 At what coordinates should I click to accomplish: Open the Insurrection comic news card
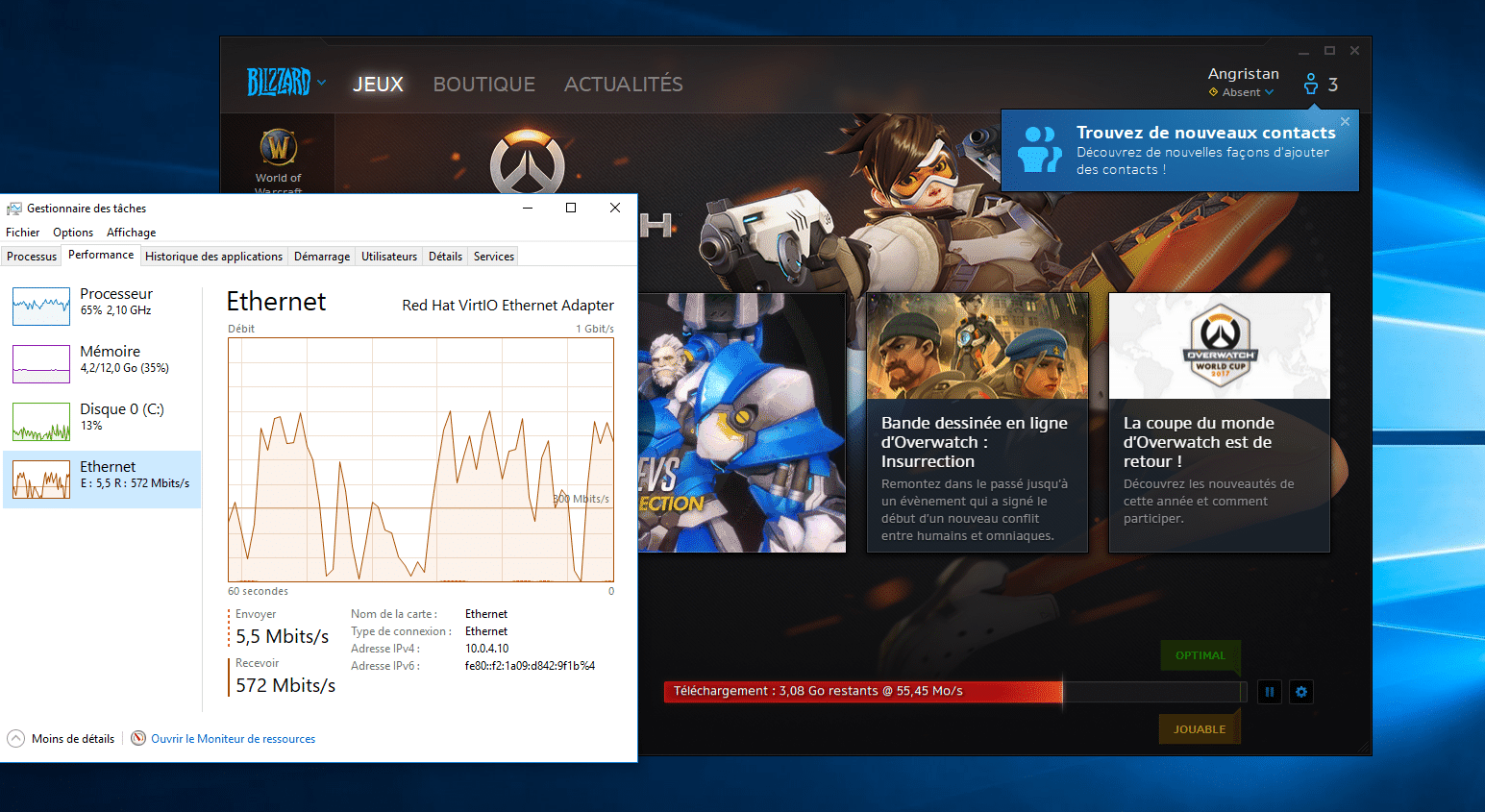tap(978, 423)
